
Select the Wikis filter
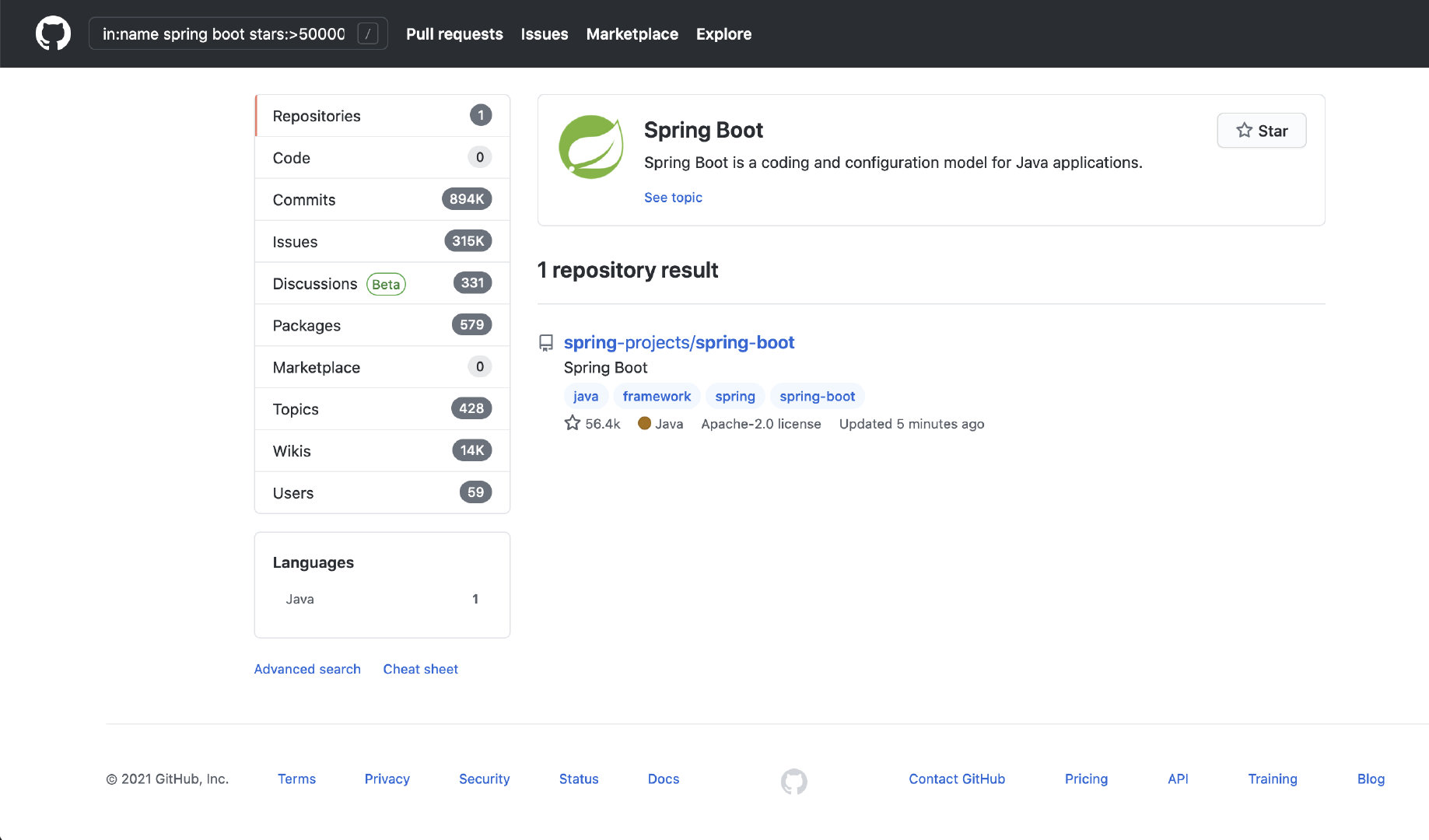[x=382, y=451]
